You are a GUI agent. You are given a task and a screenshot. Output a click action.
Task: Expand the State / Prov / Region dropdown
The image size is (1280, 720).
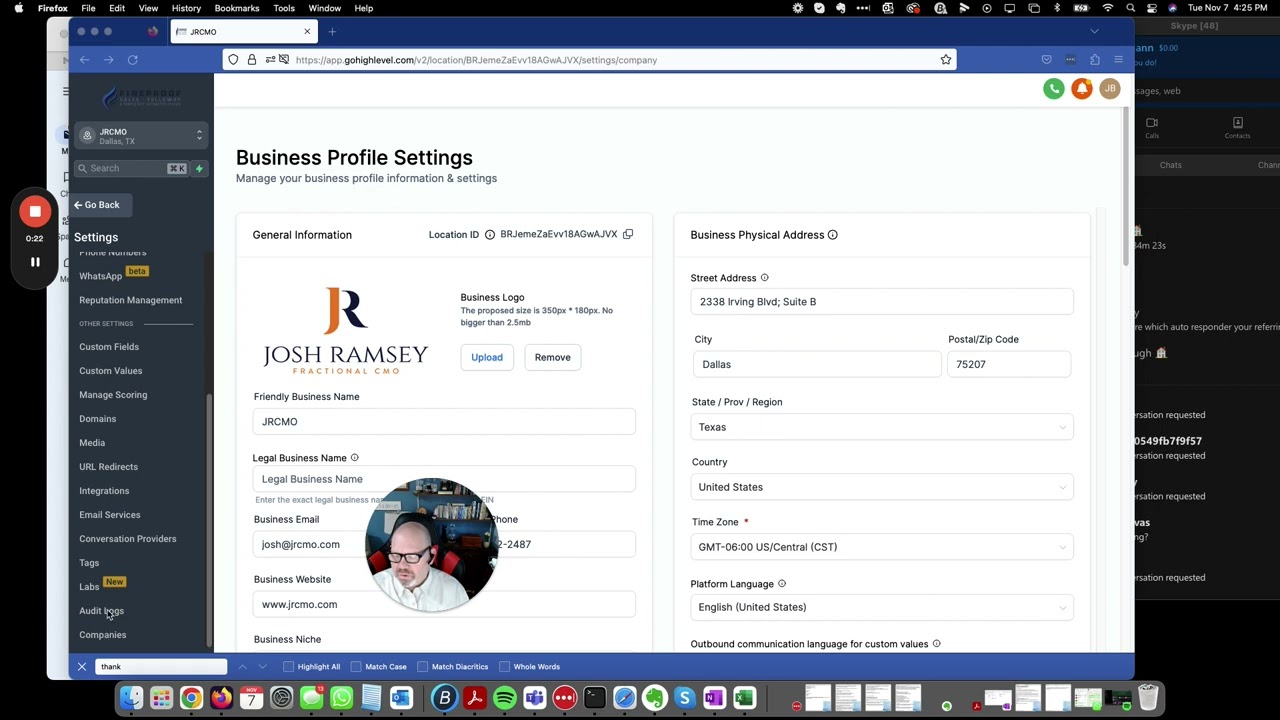click(x=881, y=427)
